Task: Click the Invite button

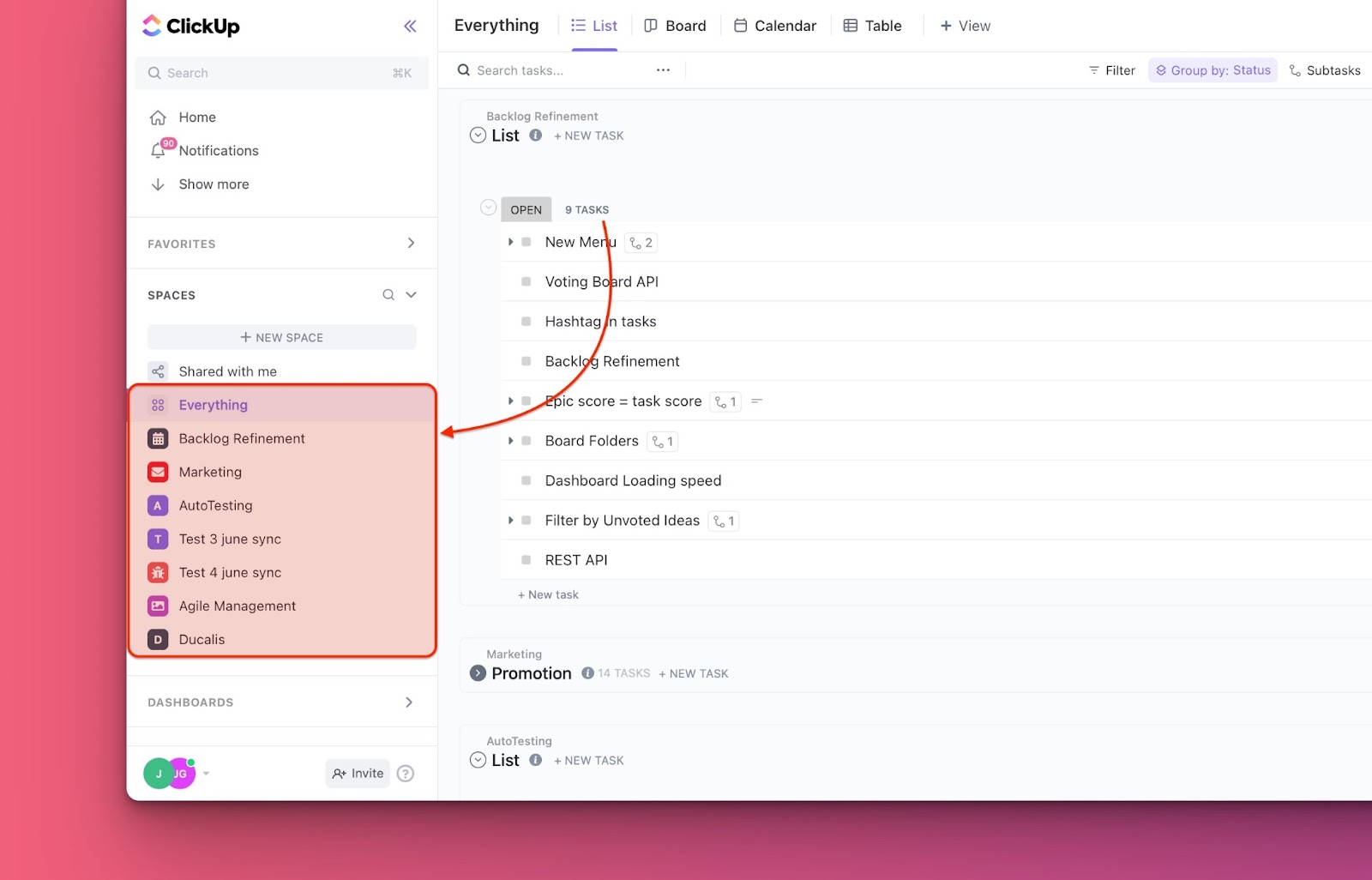Action: tap(358, 773)
